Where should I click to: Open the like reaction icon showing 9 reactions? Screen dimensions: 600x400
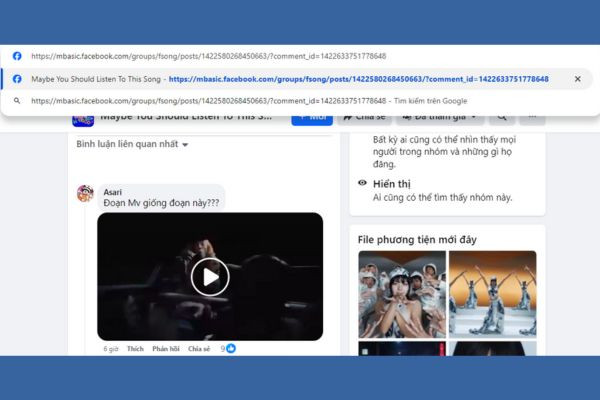231,348
